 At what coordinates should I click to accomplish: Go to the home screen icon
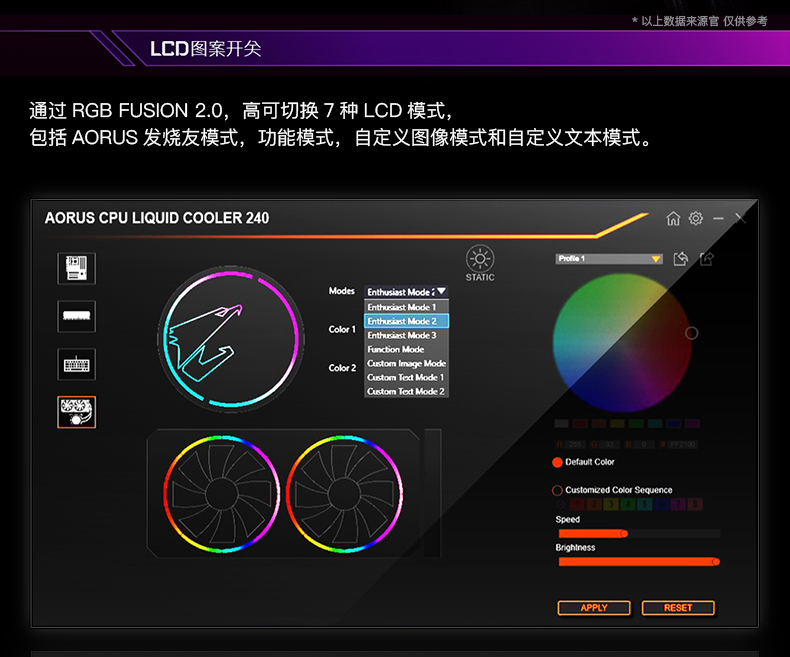(x=673, y=218)
